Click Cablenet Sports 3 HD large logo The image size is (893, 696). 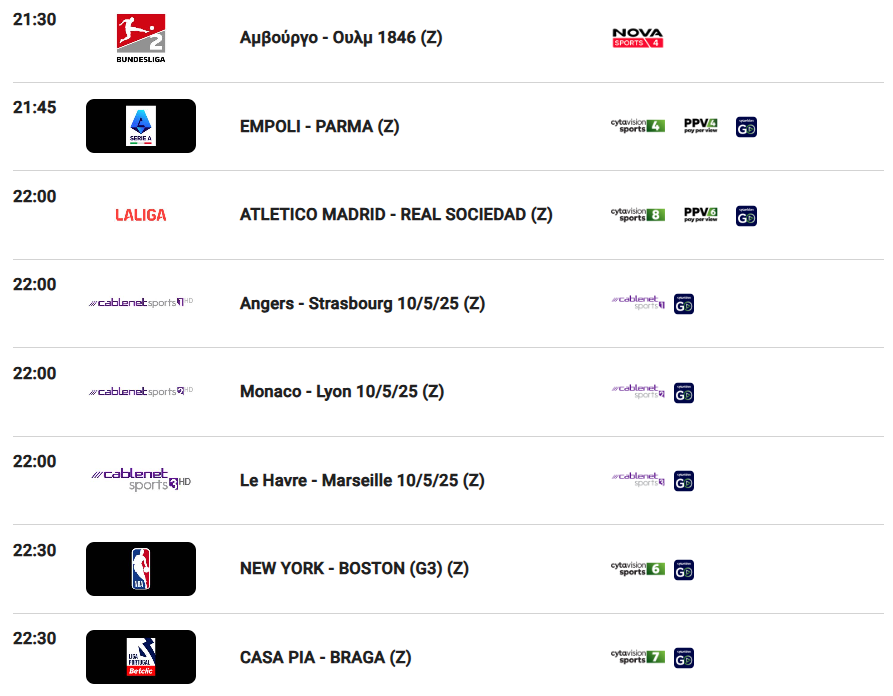[x=141, y=480]
